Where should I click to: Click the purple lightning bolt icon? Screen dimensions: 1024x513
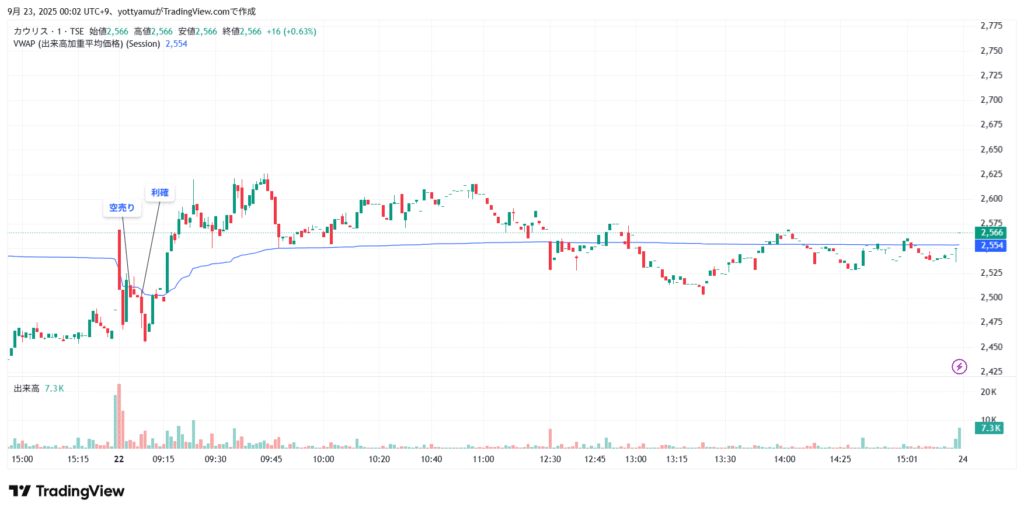[959, 366]
